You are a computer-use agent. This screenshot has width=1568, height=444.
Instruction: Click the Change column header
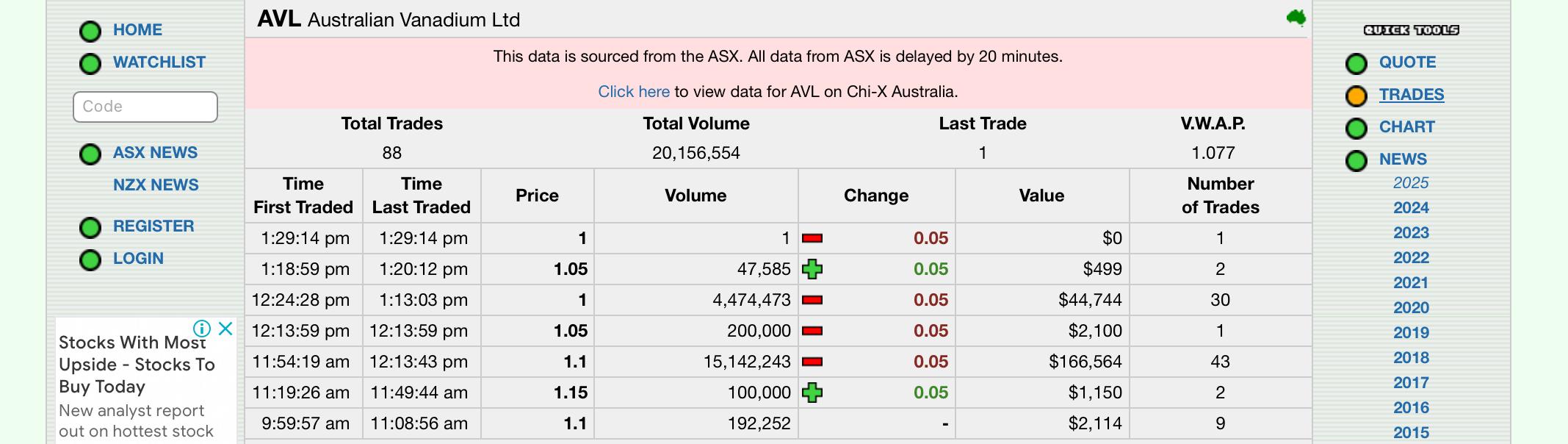click(x=876, y=196)
